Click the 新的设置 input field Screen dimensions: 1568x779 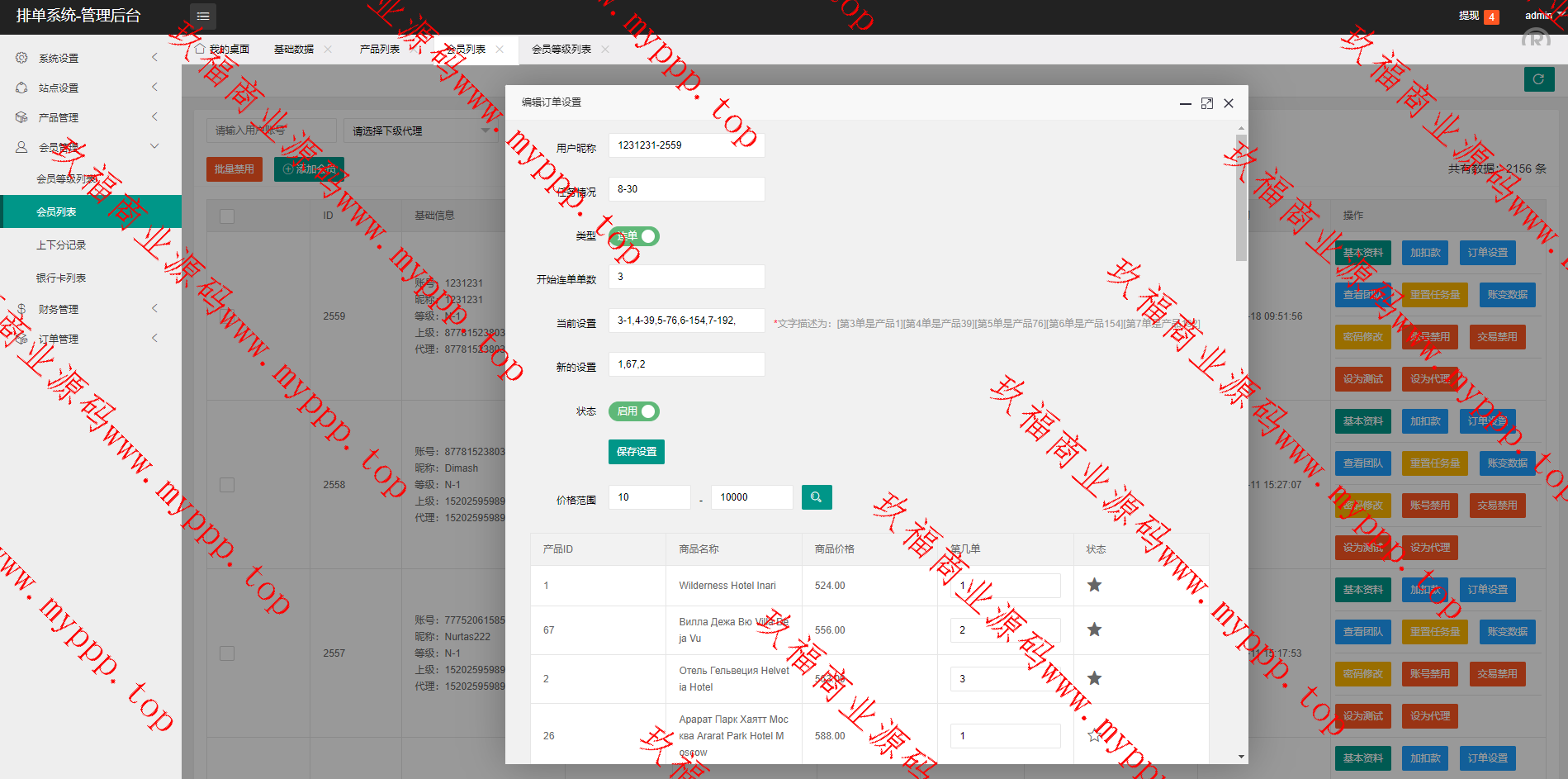coord(686,364)
